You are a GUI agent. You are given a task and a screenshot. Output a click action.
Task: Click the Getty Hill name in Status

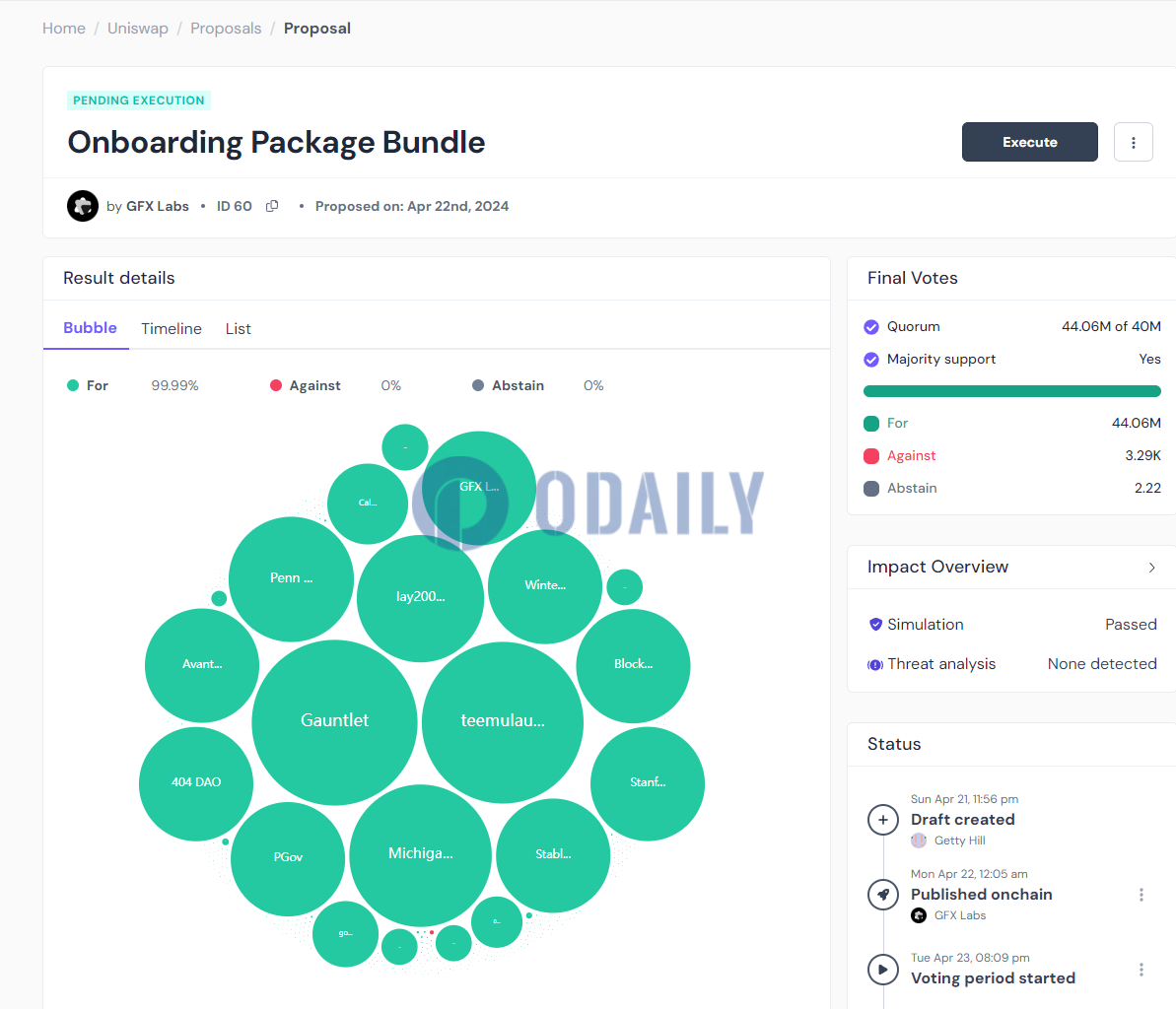point(959,841)
